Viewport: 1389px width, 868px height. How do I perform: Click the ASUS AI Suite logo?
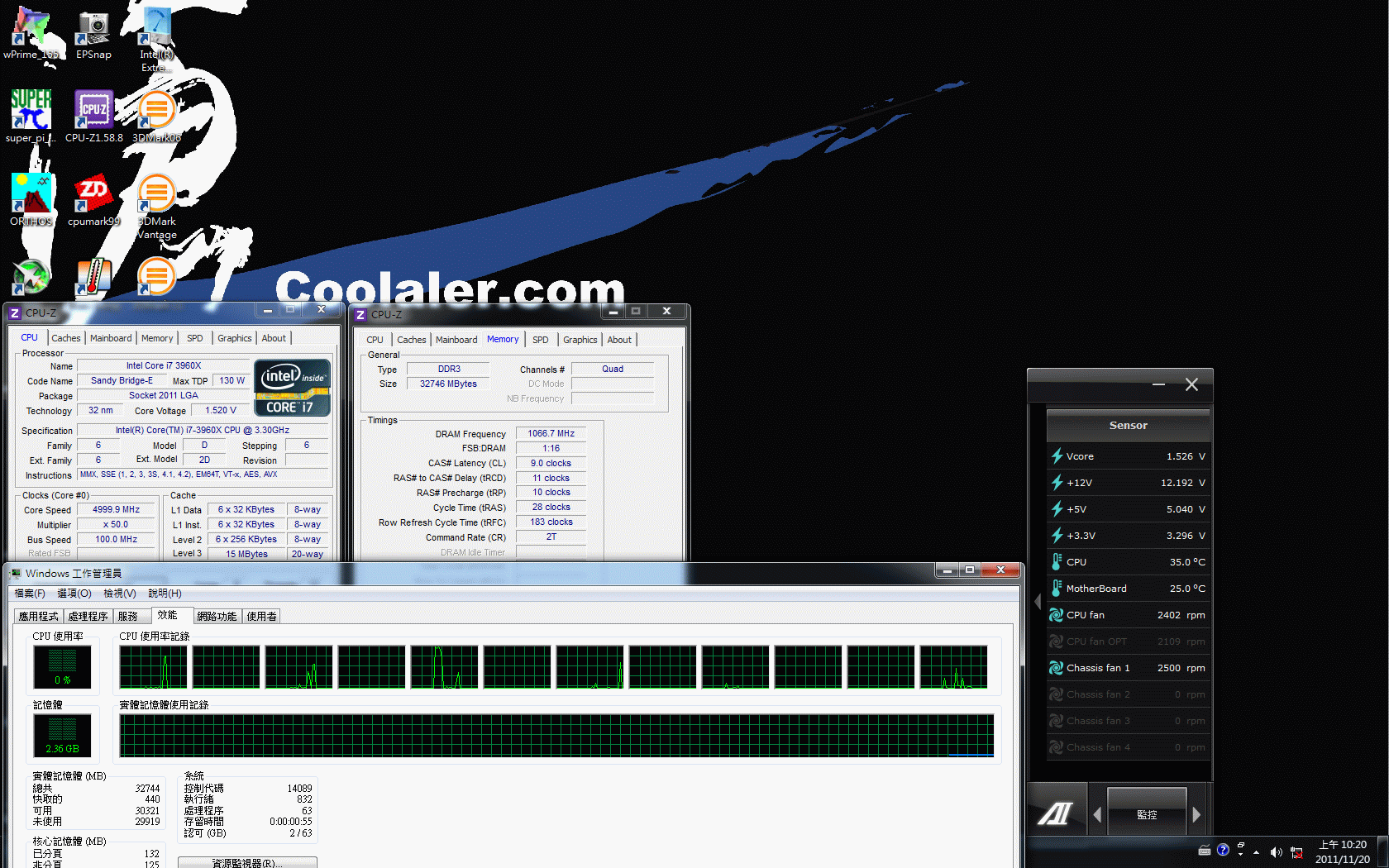1056,814
